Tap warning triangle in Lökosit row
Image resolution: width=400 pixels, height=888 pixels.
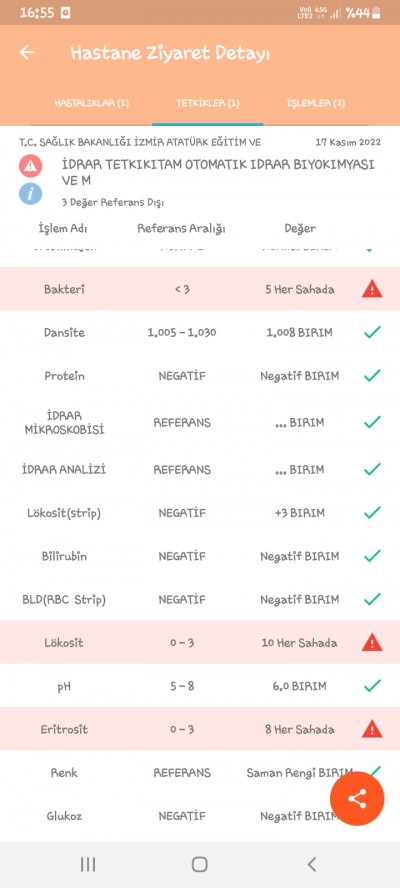(372, 643)
